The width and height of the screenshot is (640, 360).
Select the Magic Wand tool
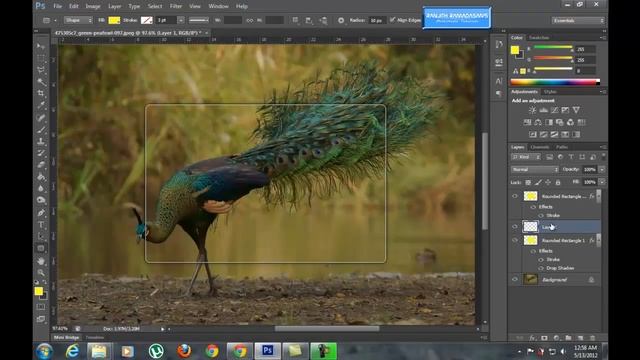point(41,82)
